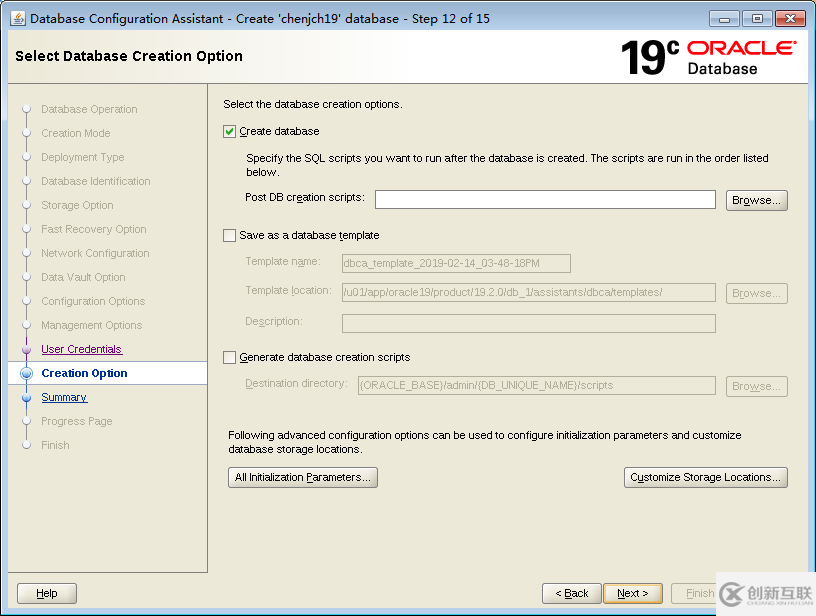Select Network Configuration step

click(x=95, y=253)
